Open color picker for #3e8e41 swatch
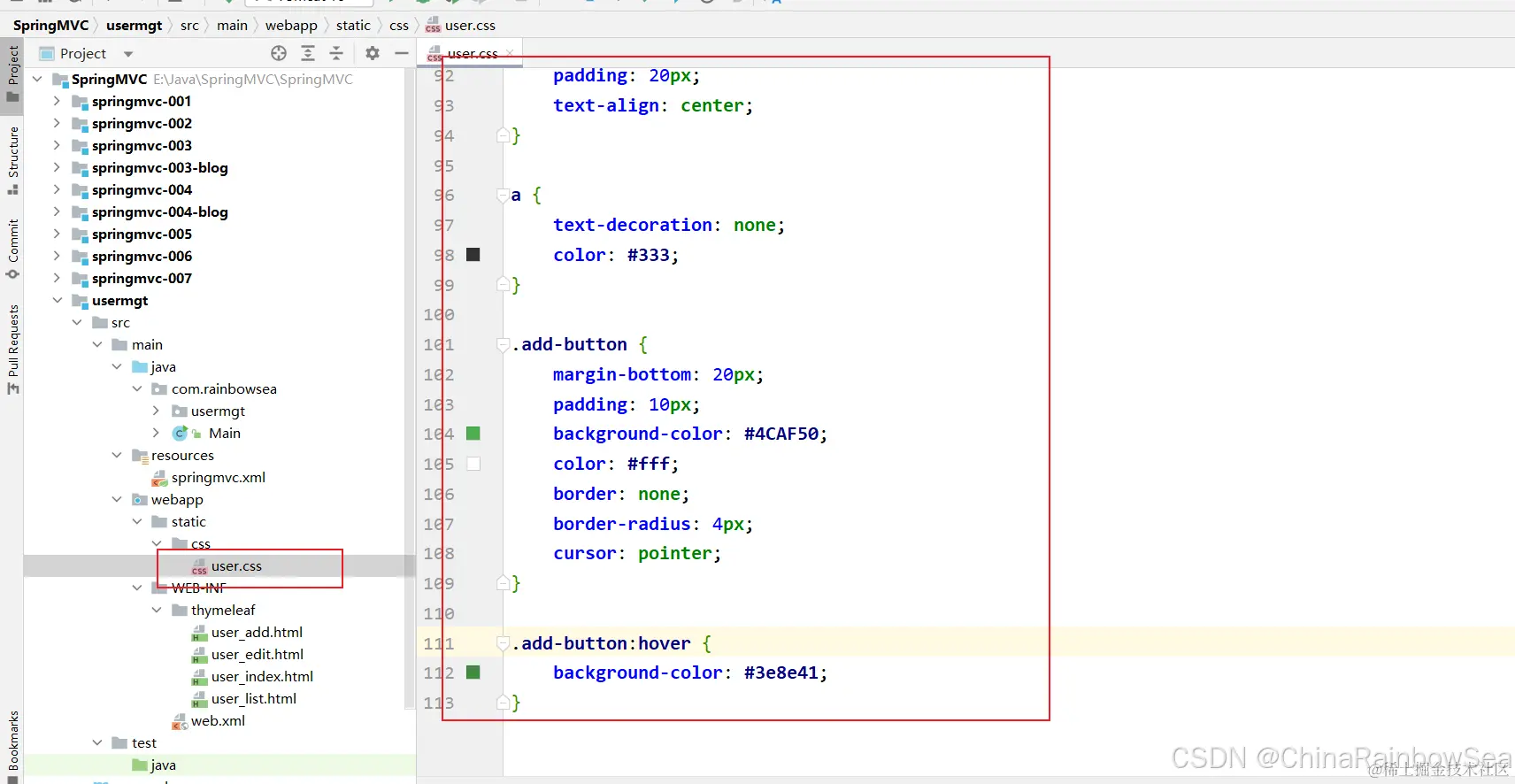Viewport: 1515px width, 784px height. tap(473, 673)
